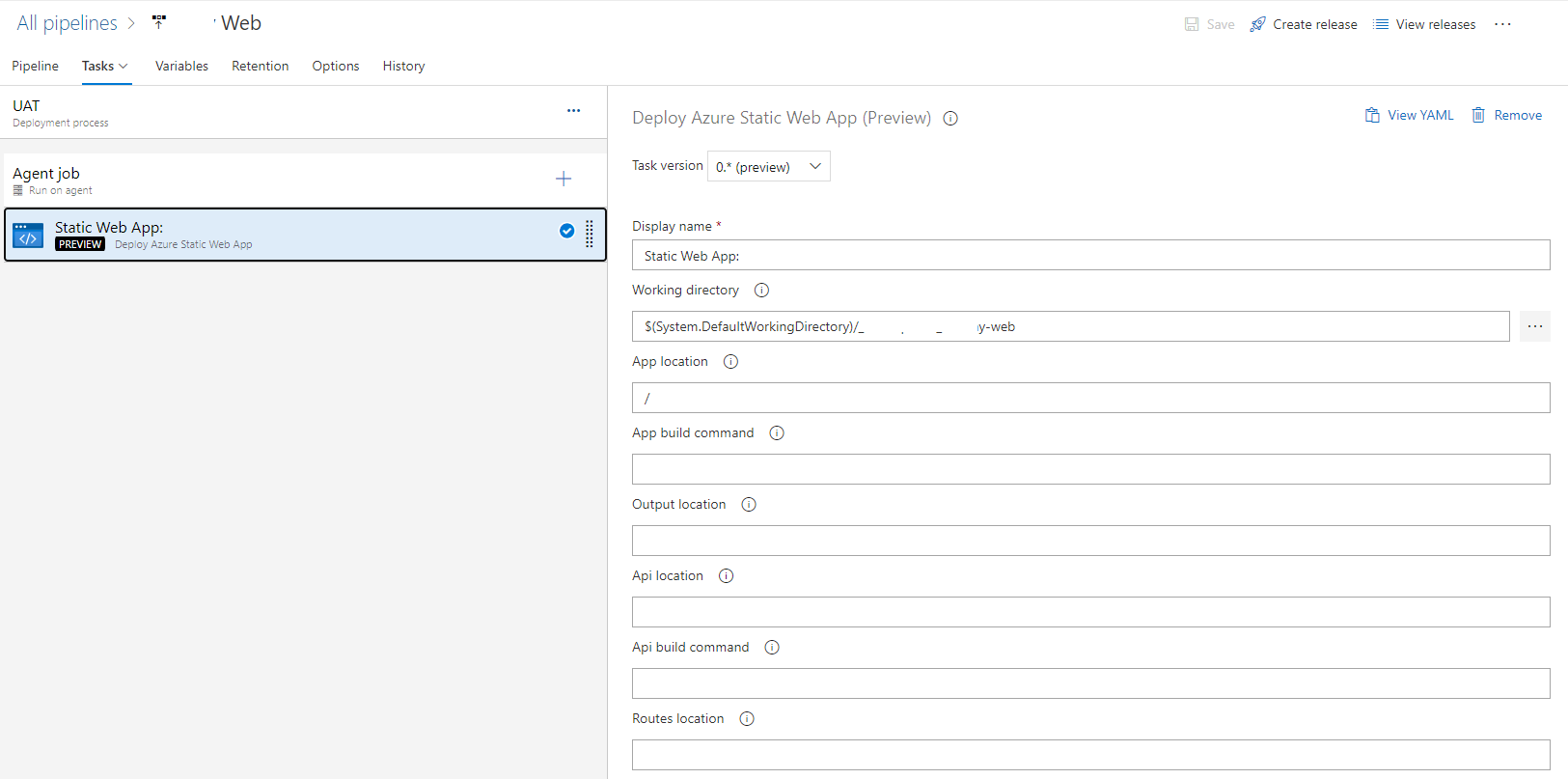This screenshot has height=779, width=1568.
Task: Click Output location info icon
Action: [x=749, y=505]
